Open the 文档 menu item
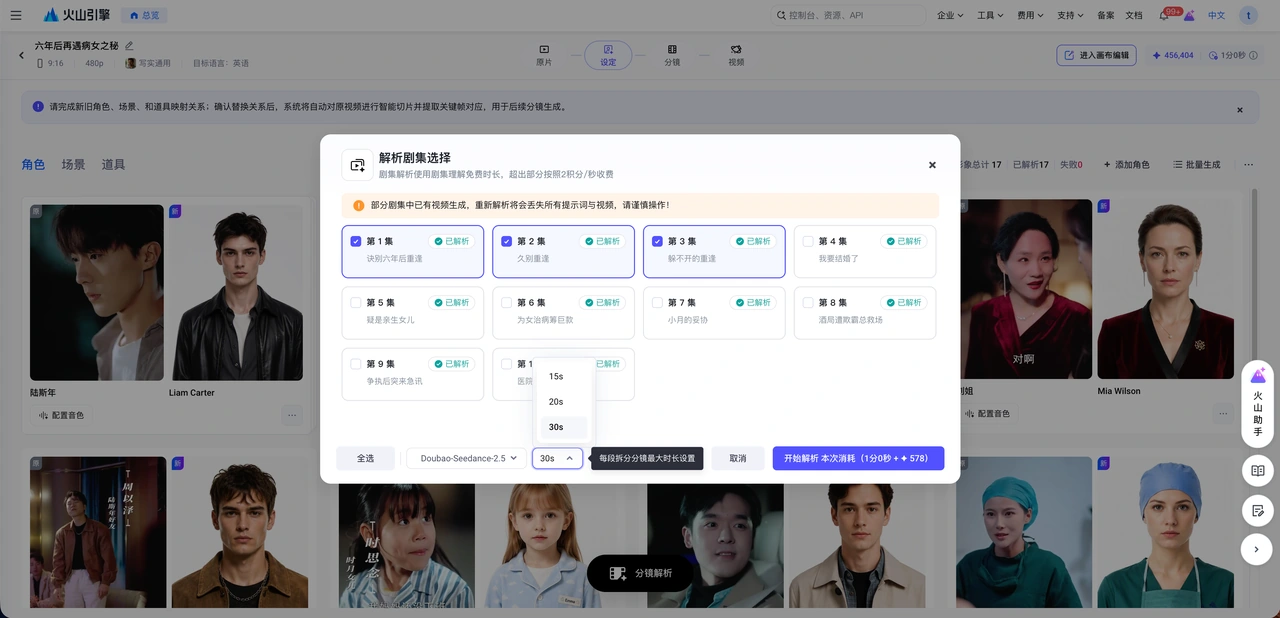 pyautogui.click(x=1134, y=15)
